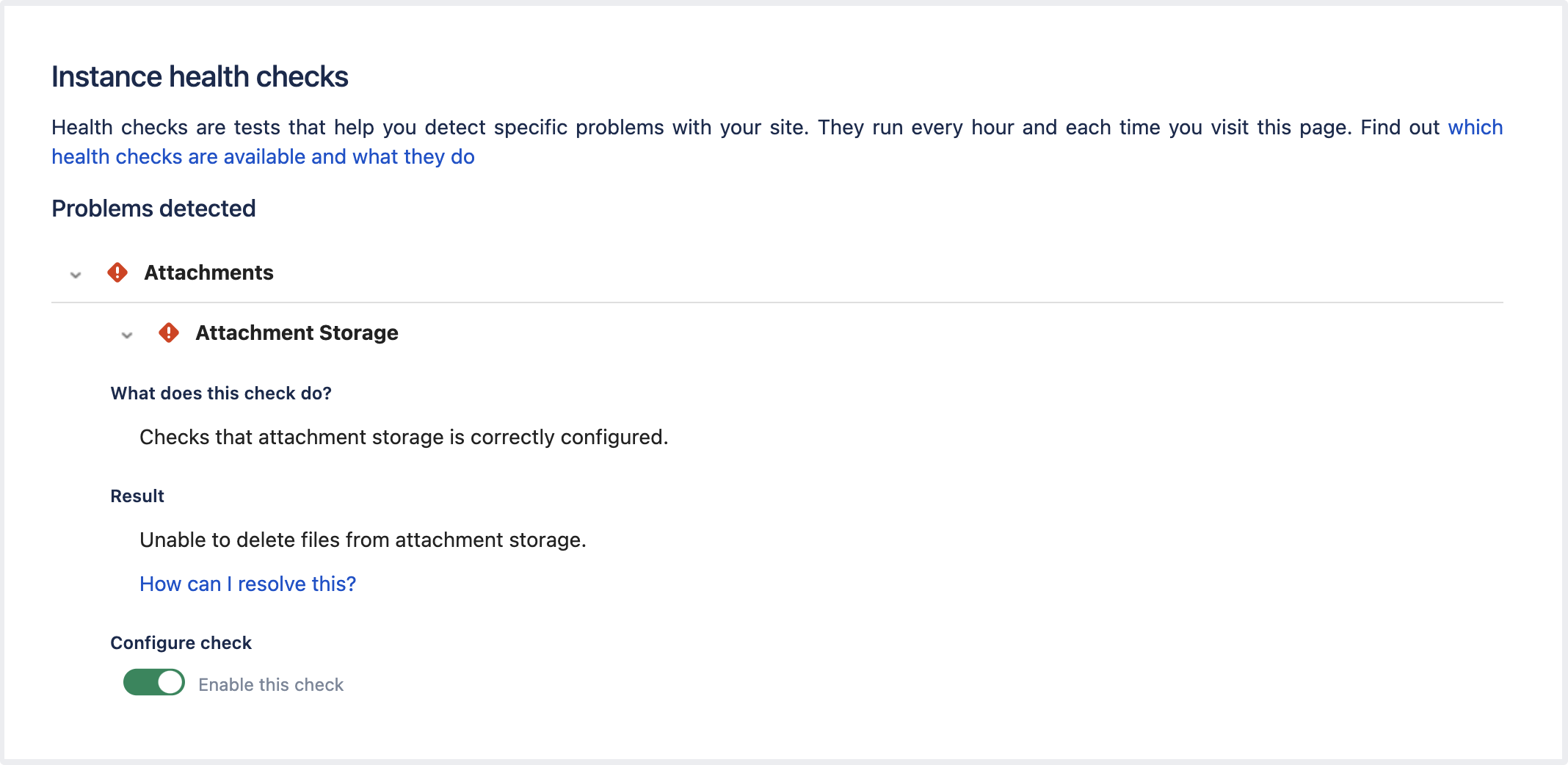Collapse the Attachment Storage chevron
This screenshot has height=765, width=1568.
click(x=127, y=335)
